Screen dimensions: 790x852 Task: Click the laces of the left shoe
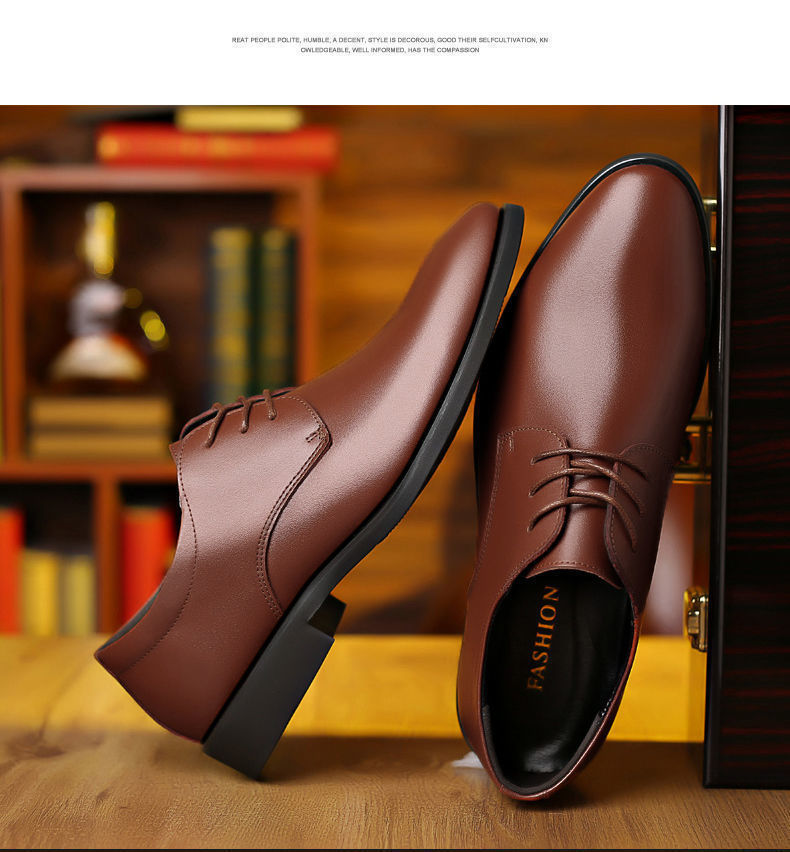pos(243,409)
